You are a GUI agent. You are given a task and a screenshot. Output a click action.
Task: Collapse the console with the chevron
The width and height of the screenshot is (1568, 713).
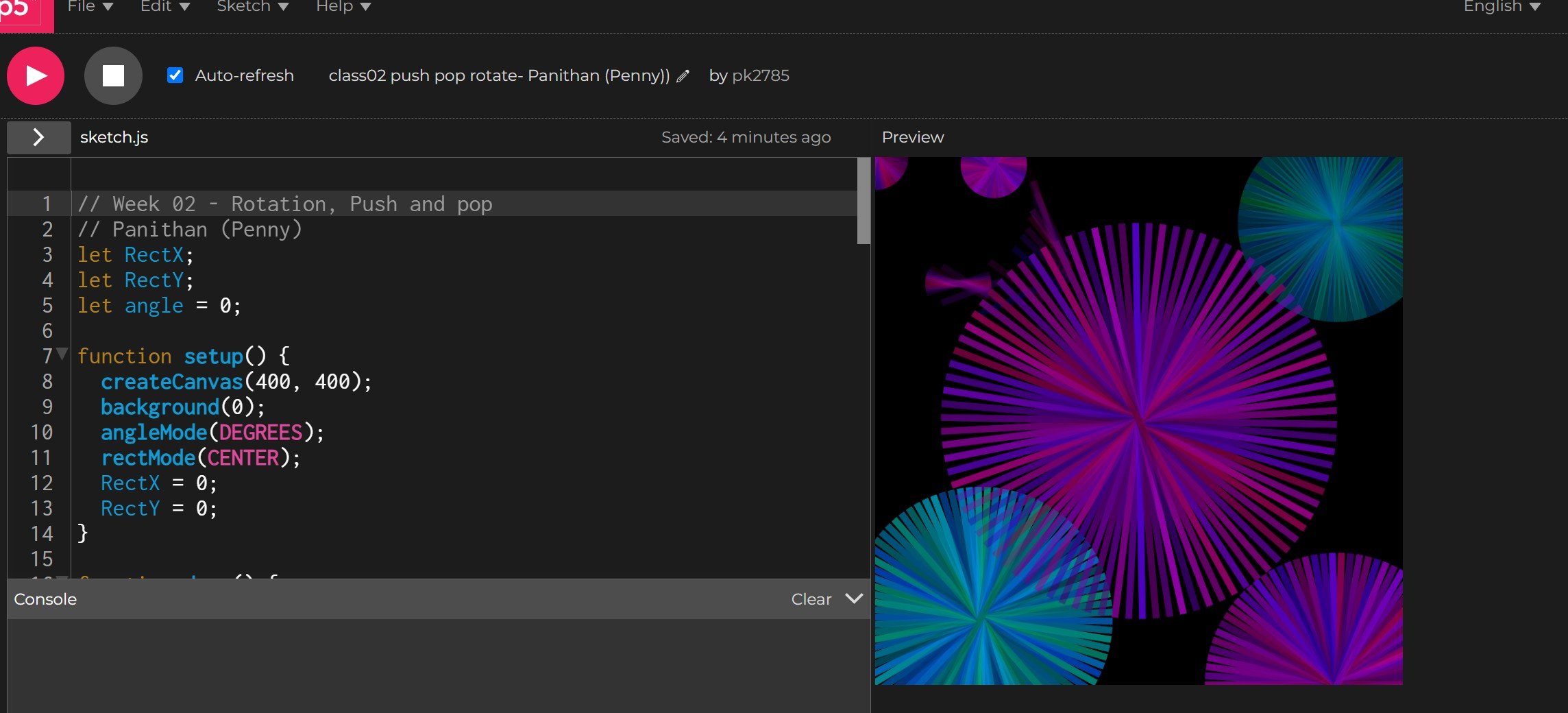[x=854, y=599]
